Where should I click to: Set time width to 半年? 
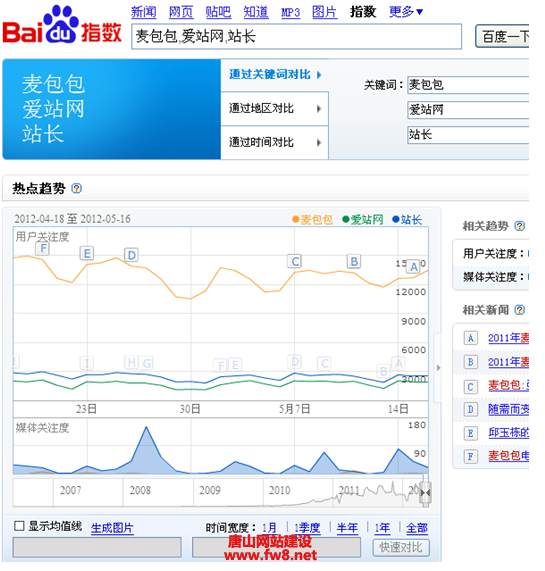(x=347, y=528)
